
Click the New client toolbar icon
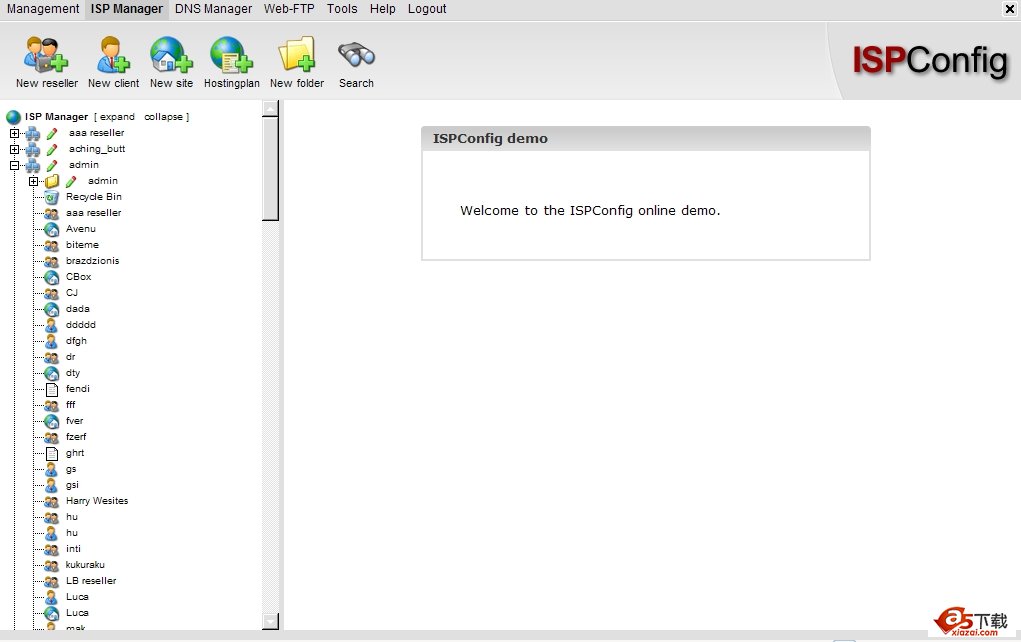coord(113,54)
